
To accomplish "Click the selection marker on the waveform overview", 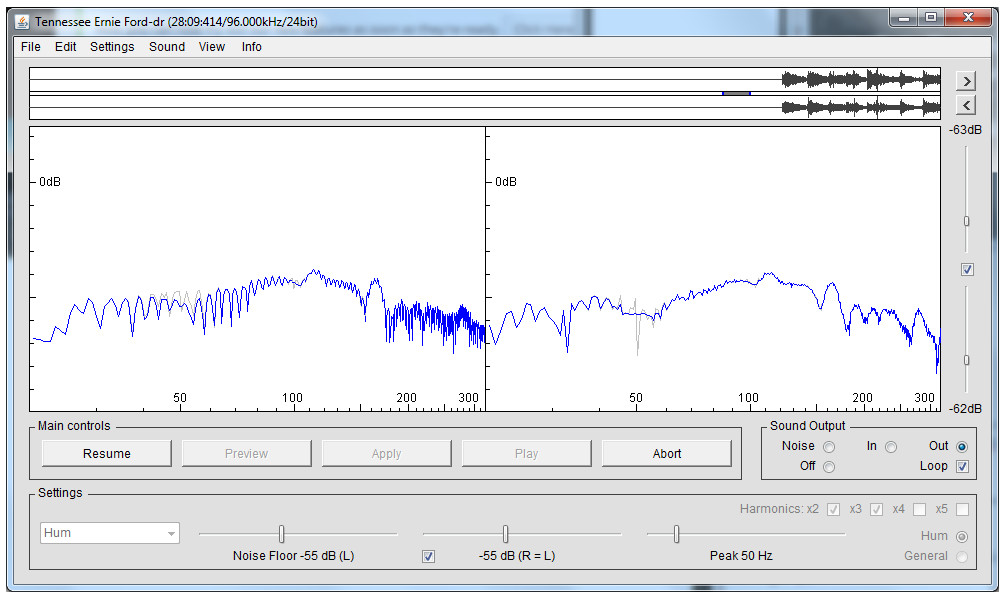I will click(736, 94).
